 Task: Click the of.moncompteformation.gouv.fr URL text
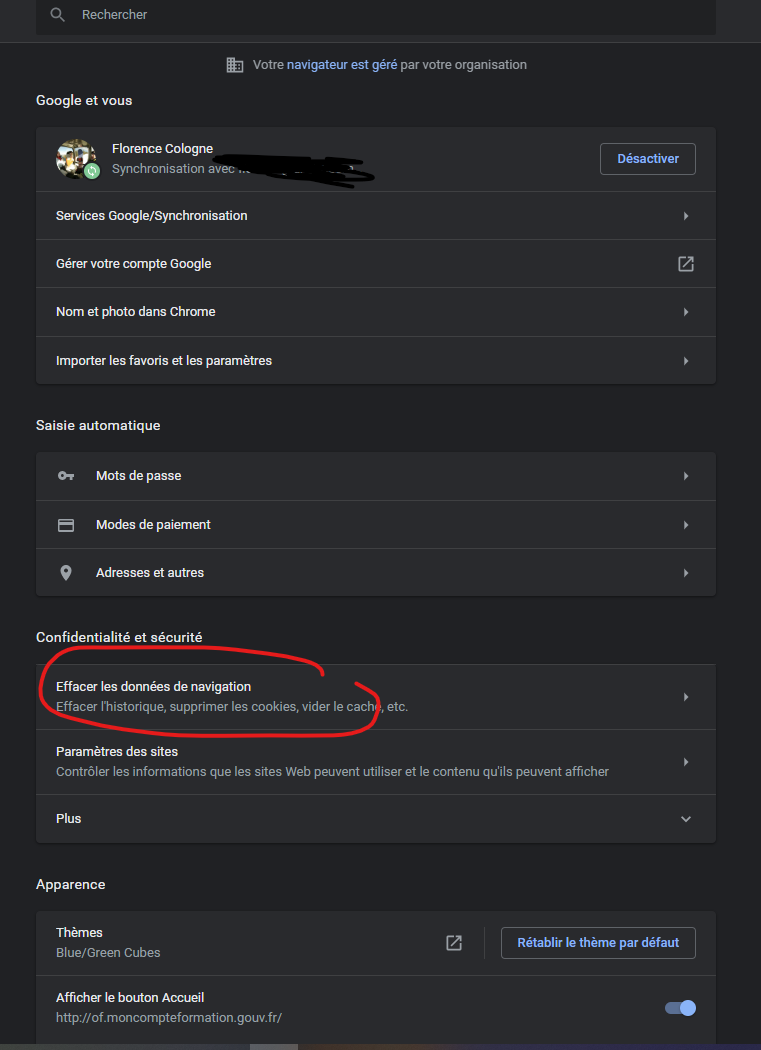pos(169,1017)
